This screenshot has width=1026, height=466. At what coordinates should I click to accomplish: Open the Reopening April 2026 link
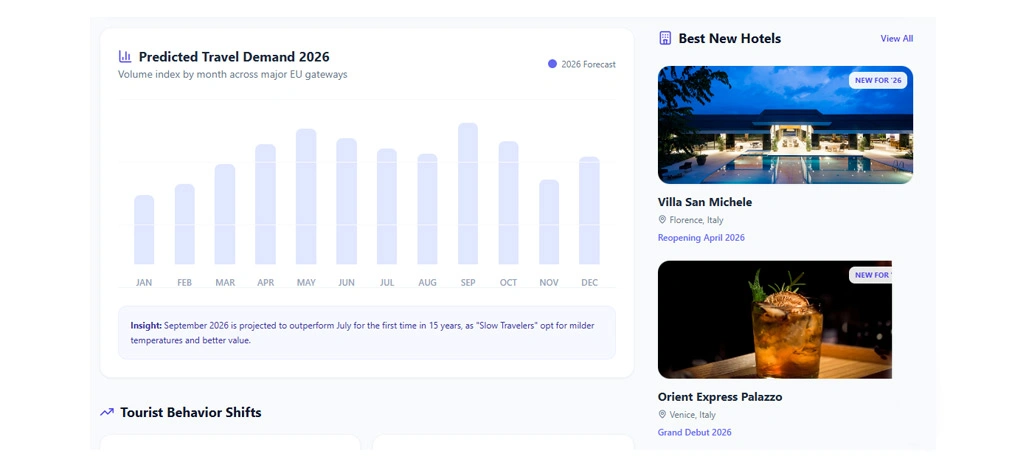[701, 238]
